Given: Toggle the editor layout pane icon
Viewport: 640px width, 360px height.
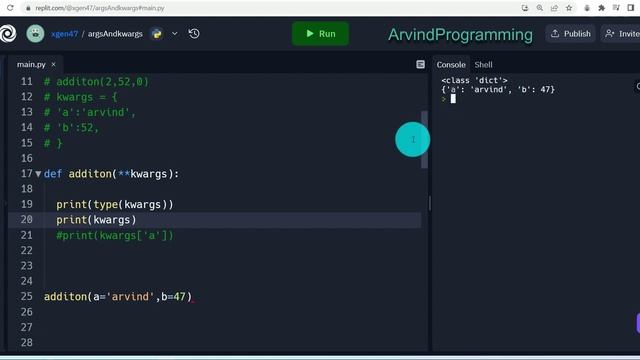Looking at the screenshot, I should pos(420,64).
